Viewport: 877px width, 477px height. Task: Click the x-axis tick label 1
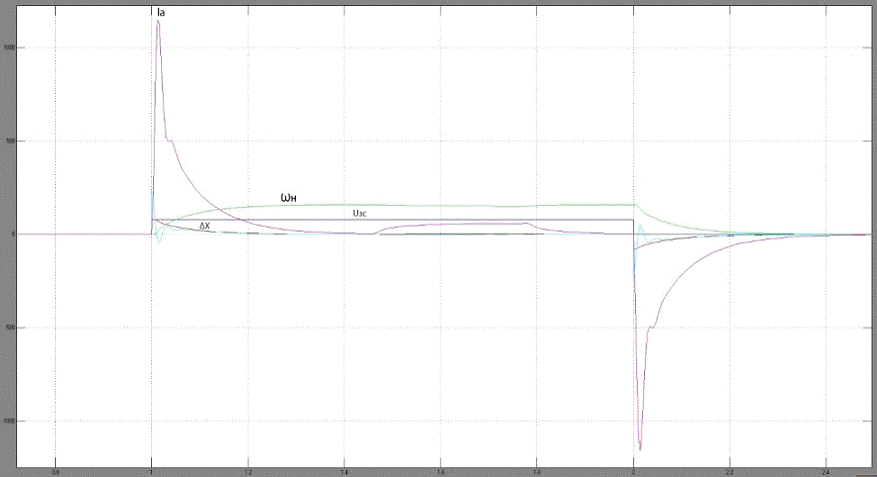[x=151, y=470]
